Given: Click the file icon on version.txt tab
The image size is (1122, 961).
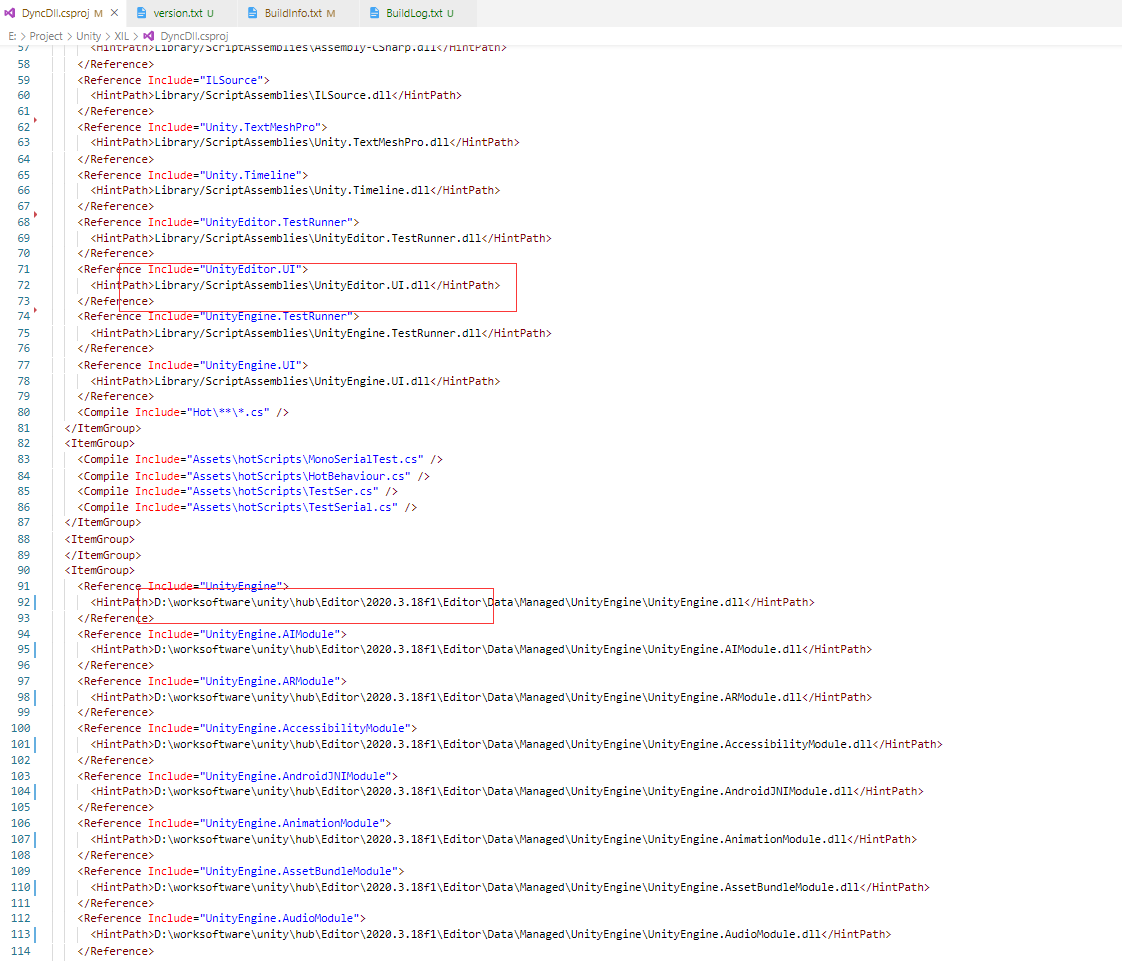Looking at the screenshot, I should coord(141,13).
